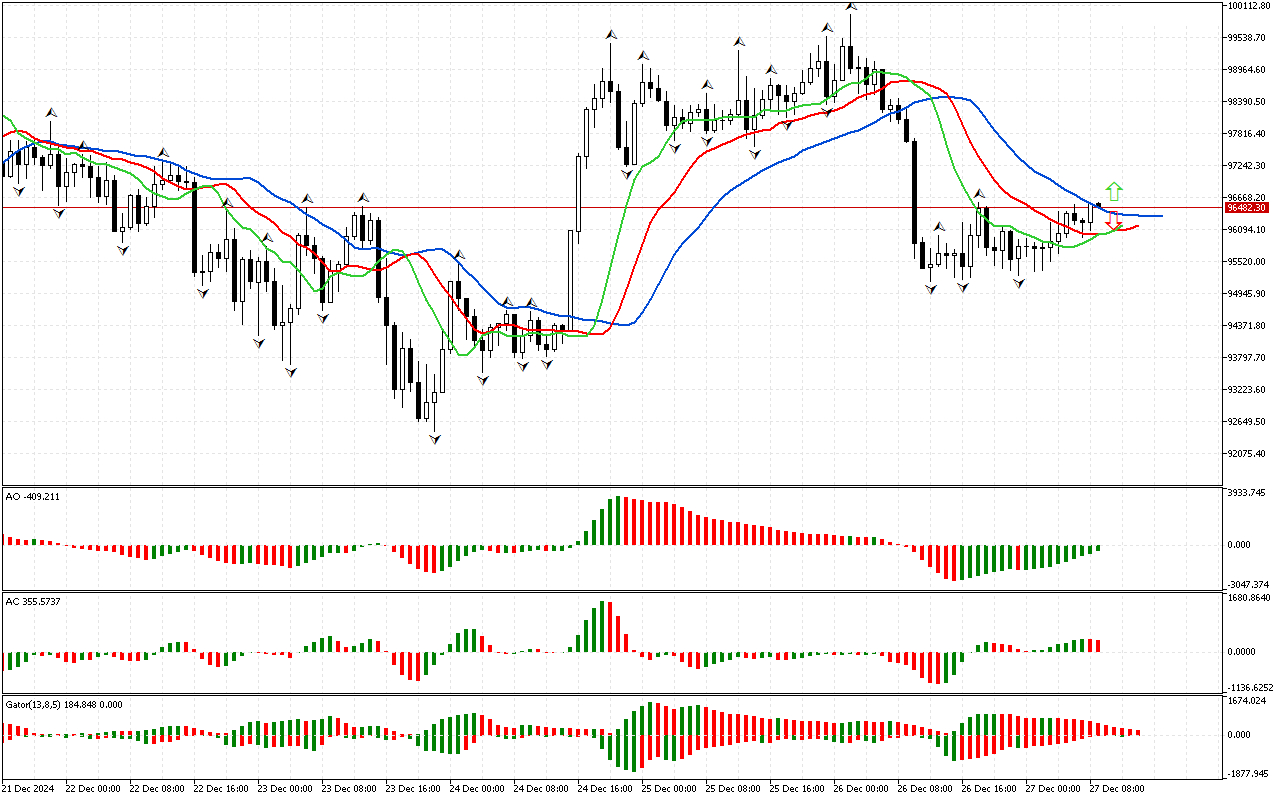Click the 100112.80 price axis label

tap(1248, 6)
